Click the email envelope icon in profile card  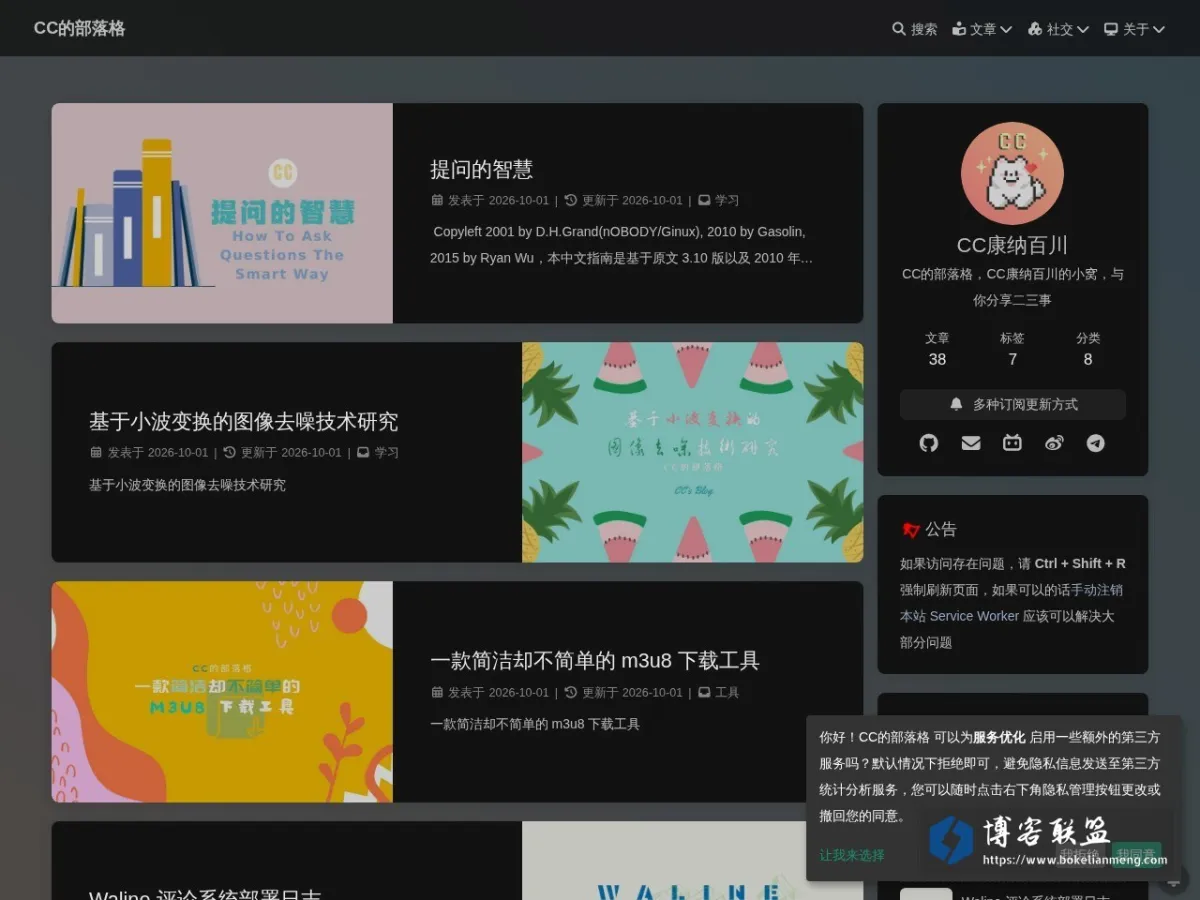tap(971, 443)
